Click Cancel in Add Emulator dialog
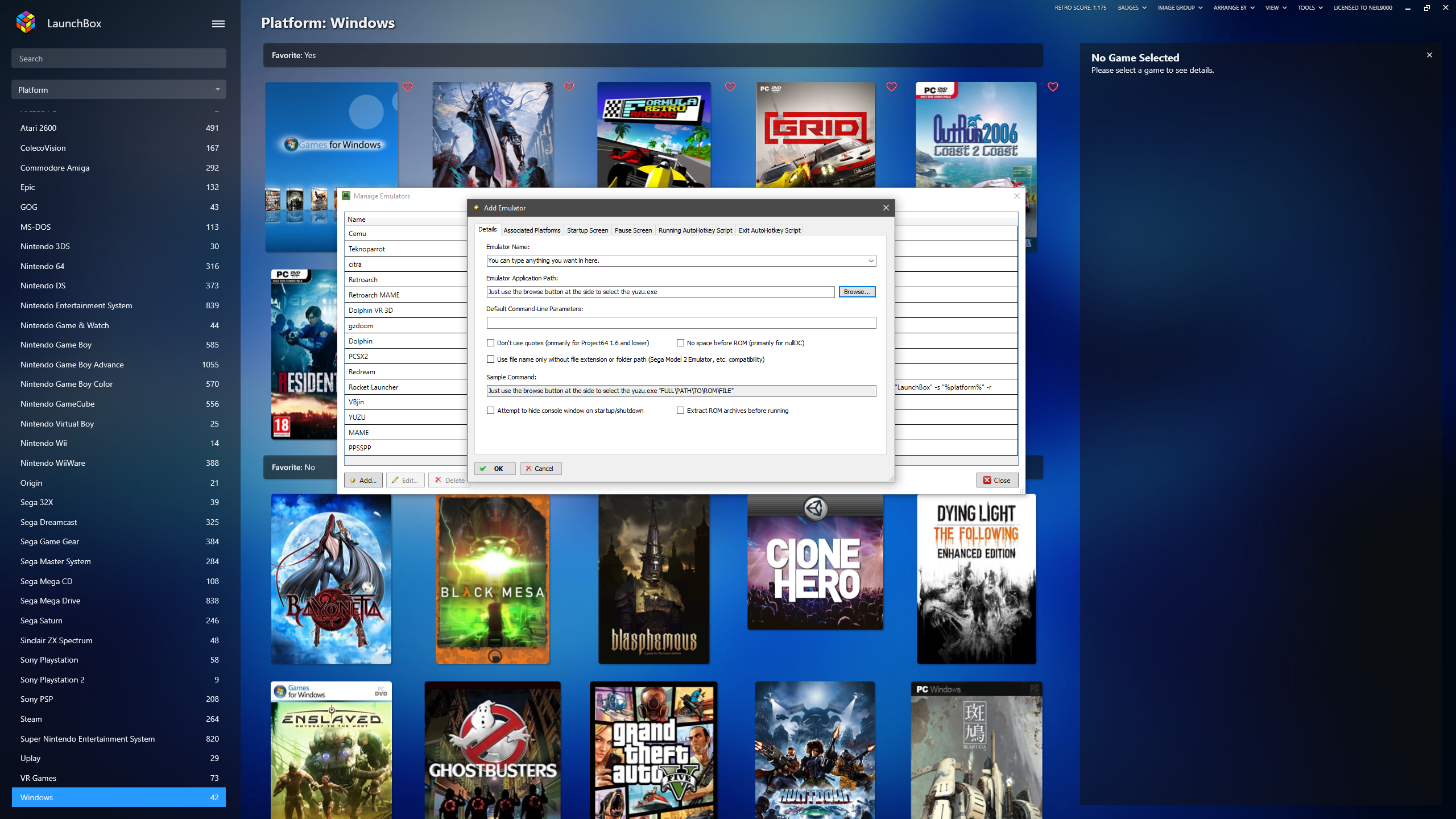This screenshot has height=819, width=1456. pos(540,469)
